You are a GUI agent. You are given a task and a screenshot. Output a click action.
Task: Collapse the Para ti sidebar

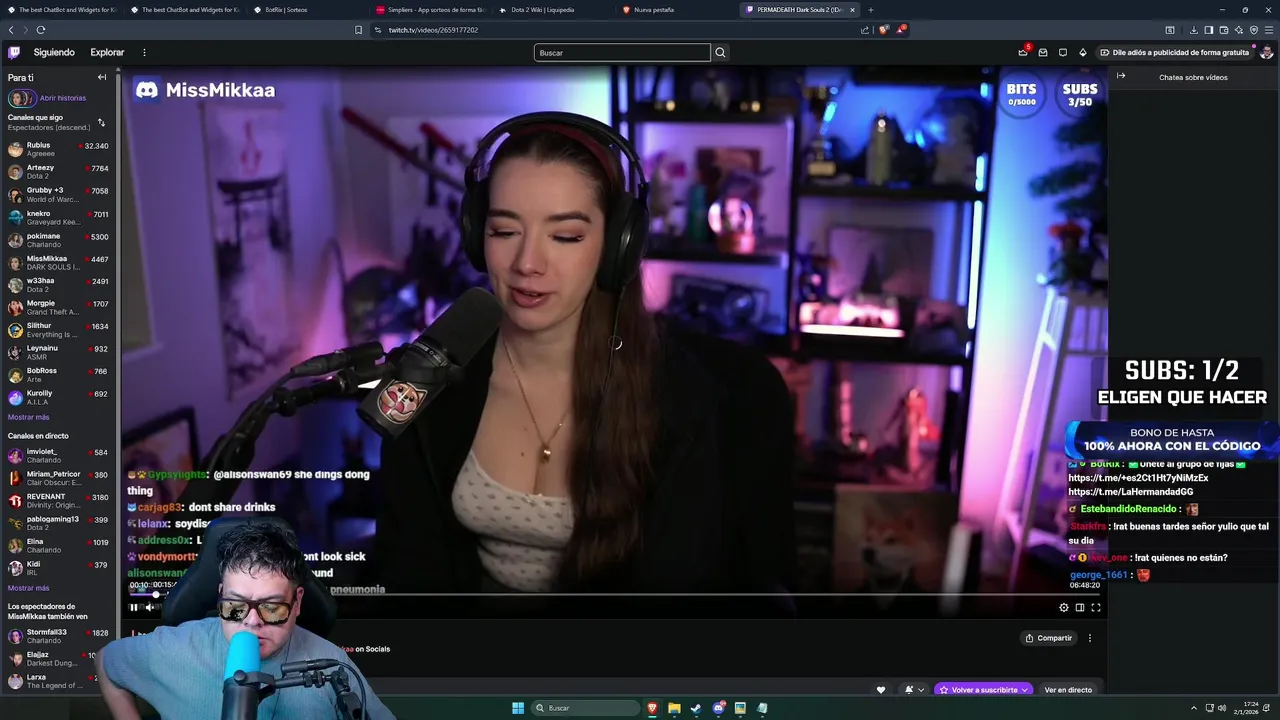coord(101,77)
